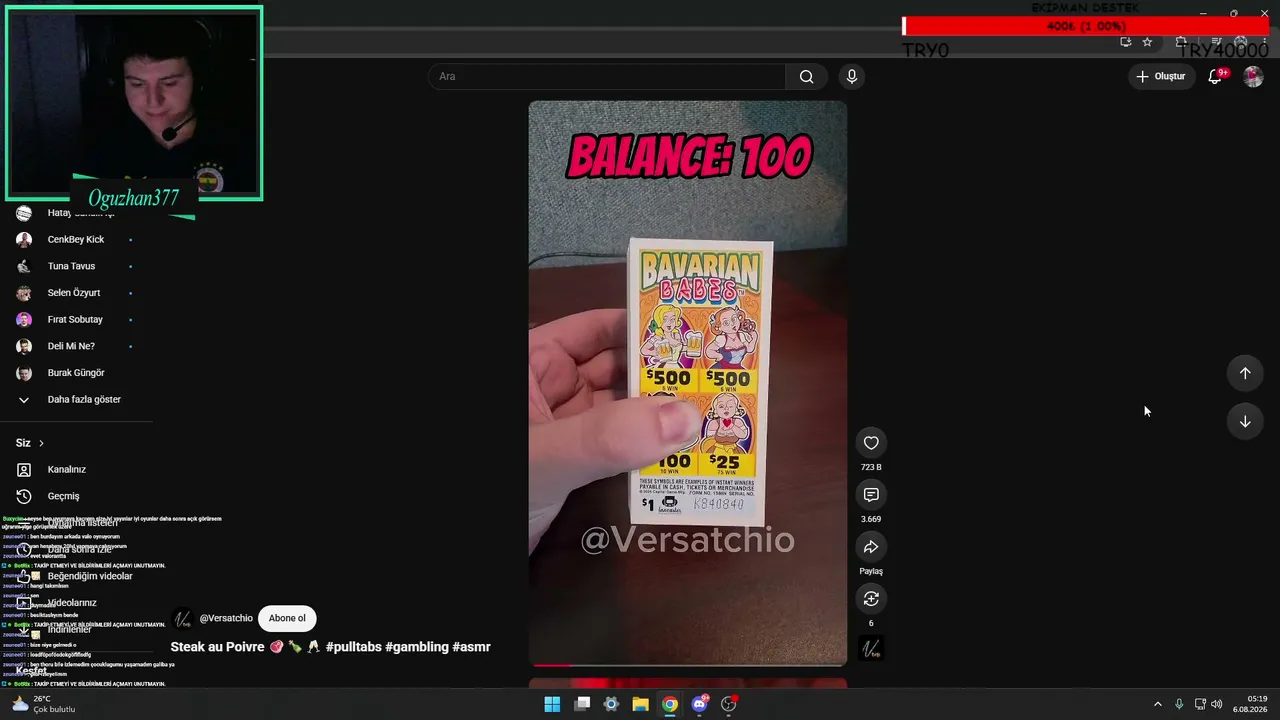The width and height of the screenshot is (1280, 720).
Task: Click the remix icon above 6
Action: point(871,599)
